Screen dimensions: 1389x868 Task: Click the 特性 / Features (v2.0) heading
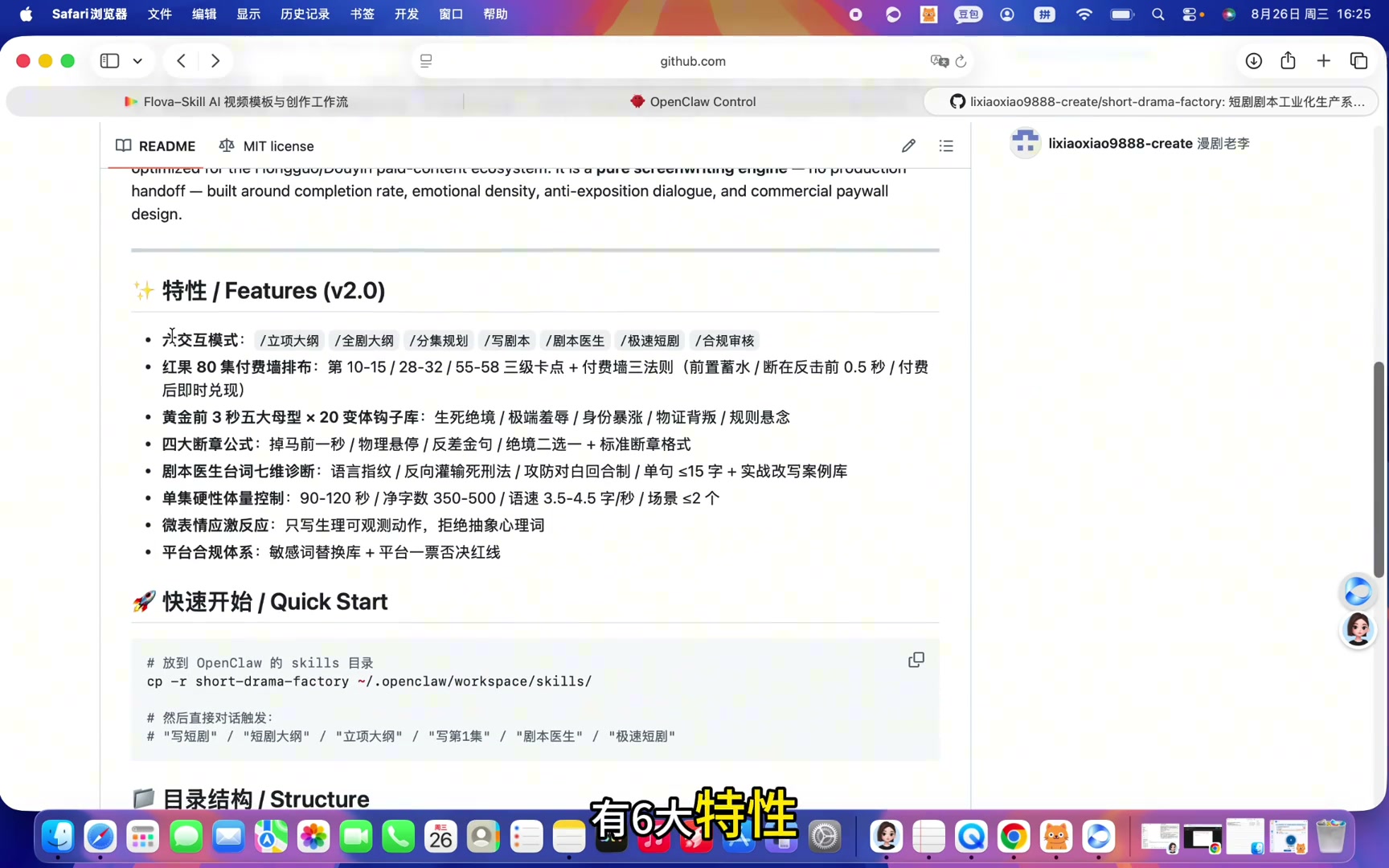click(259, 291)
